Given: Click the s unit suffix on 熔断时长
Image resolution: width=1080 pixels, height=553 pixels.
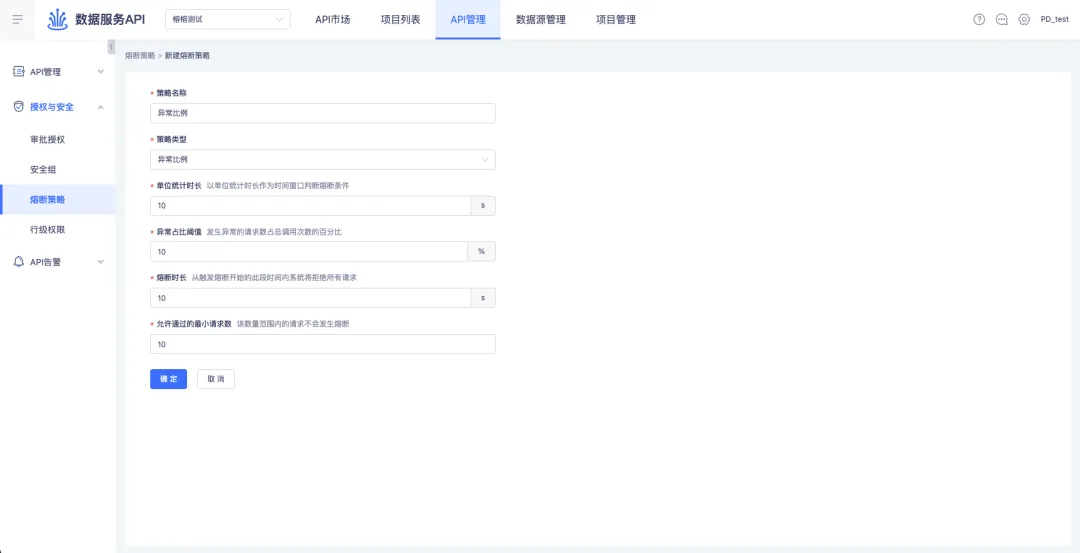Looking at the screenshot, I should 483,298.
